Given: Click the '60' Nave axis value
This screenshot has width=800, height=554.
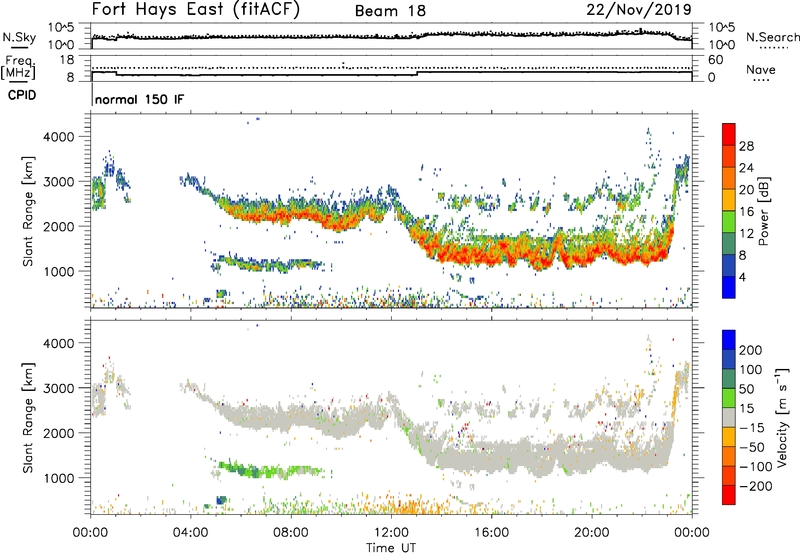Looking at the screenshot, I should 715,60.
